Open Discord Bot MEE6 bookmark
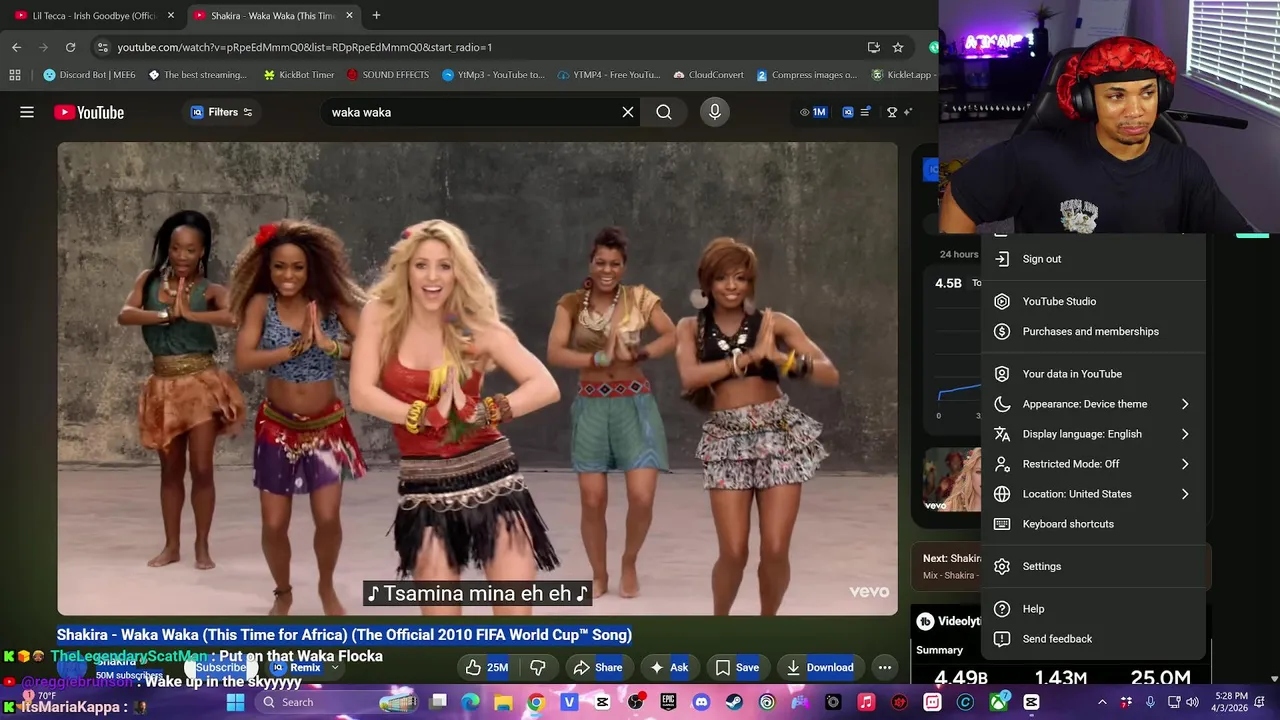The height and width of the screenshot is (720, 1280). point(89,75)
